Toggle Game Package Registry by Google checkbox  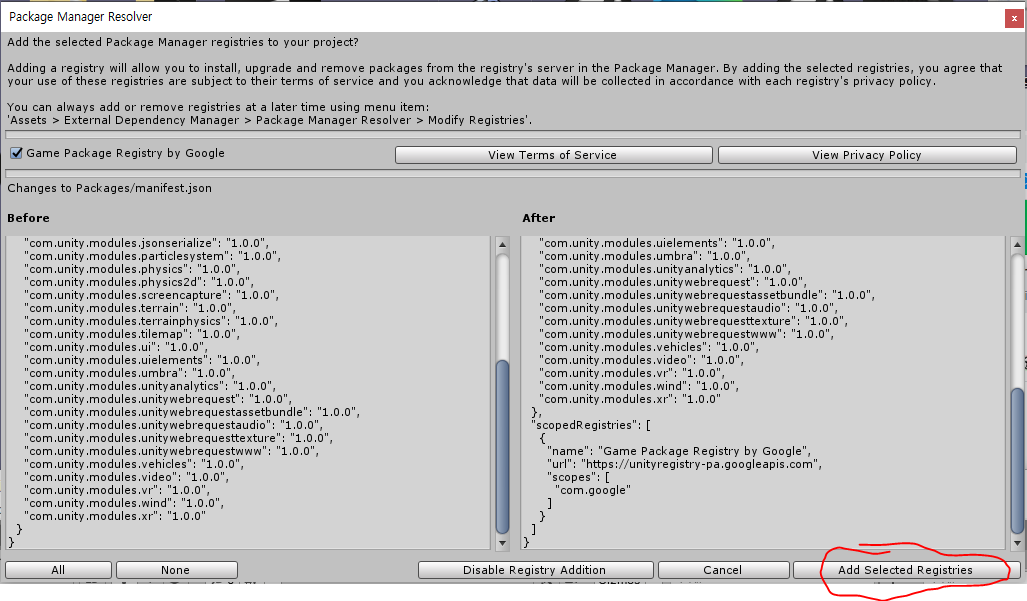tap(16, 153)
